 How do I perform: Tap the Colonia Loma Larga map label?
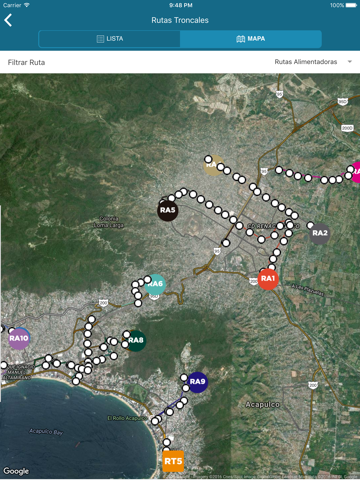pyautogui.click(x=108, y=222)
